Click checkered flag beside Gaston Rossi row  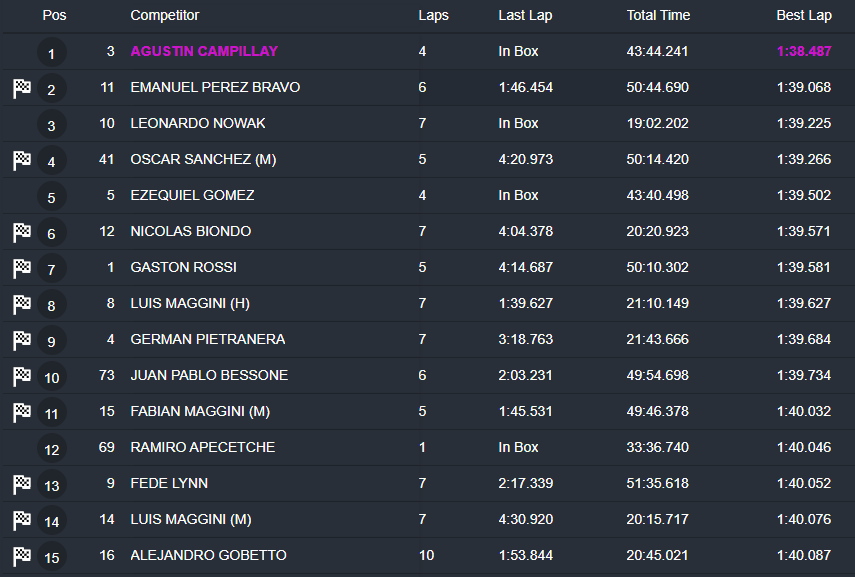coord(22,268)
